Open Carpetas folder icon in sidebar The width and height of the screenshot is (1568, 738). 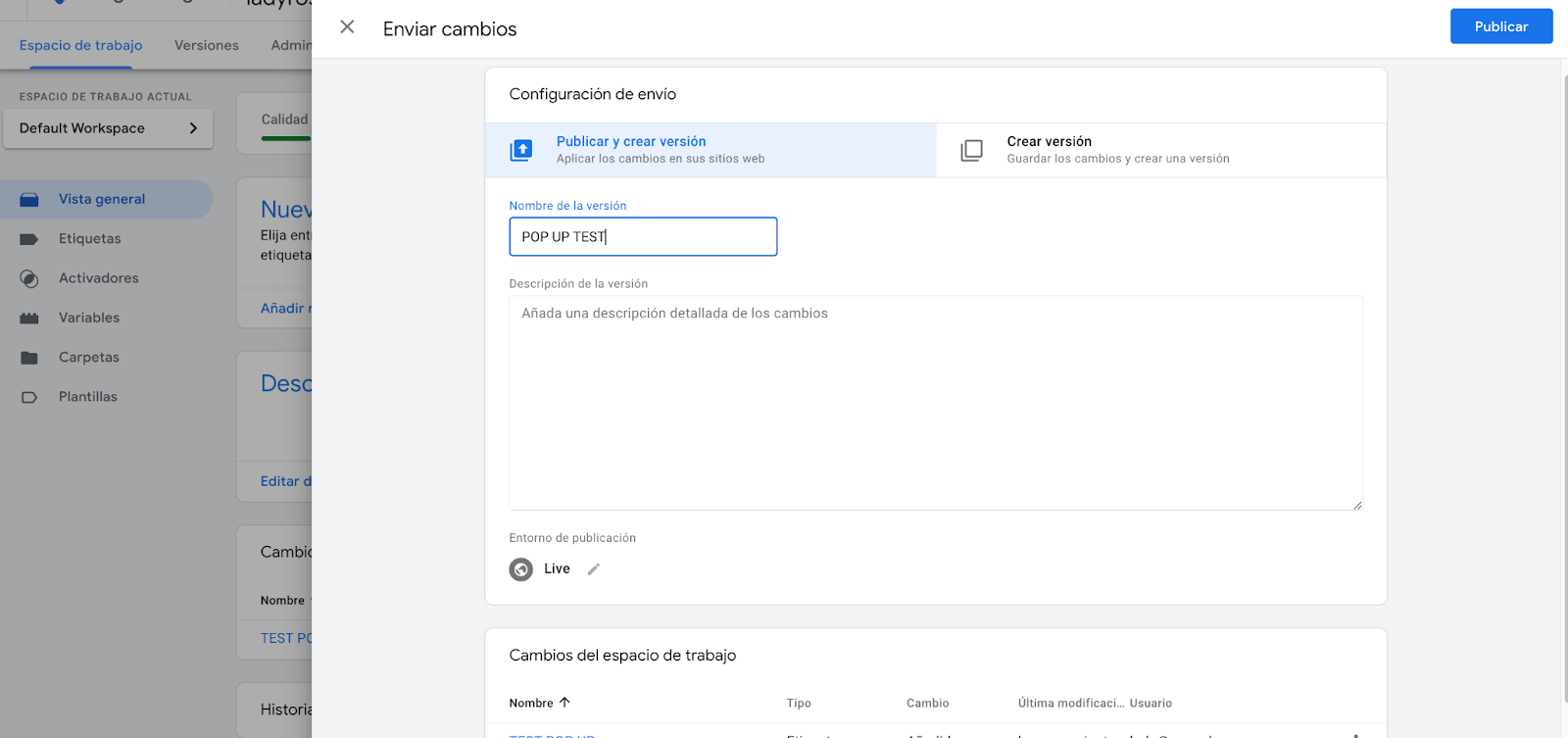29,358
